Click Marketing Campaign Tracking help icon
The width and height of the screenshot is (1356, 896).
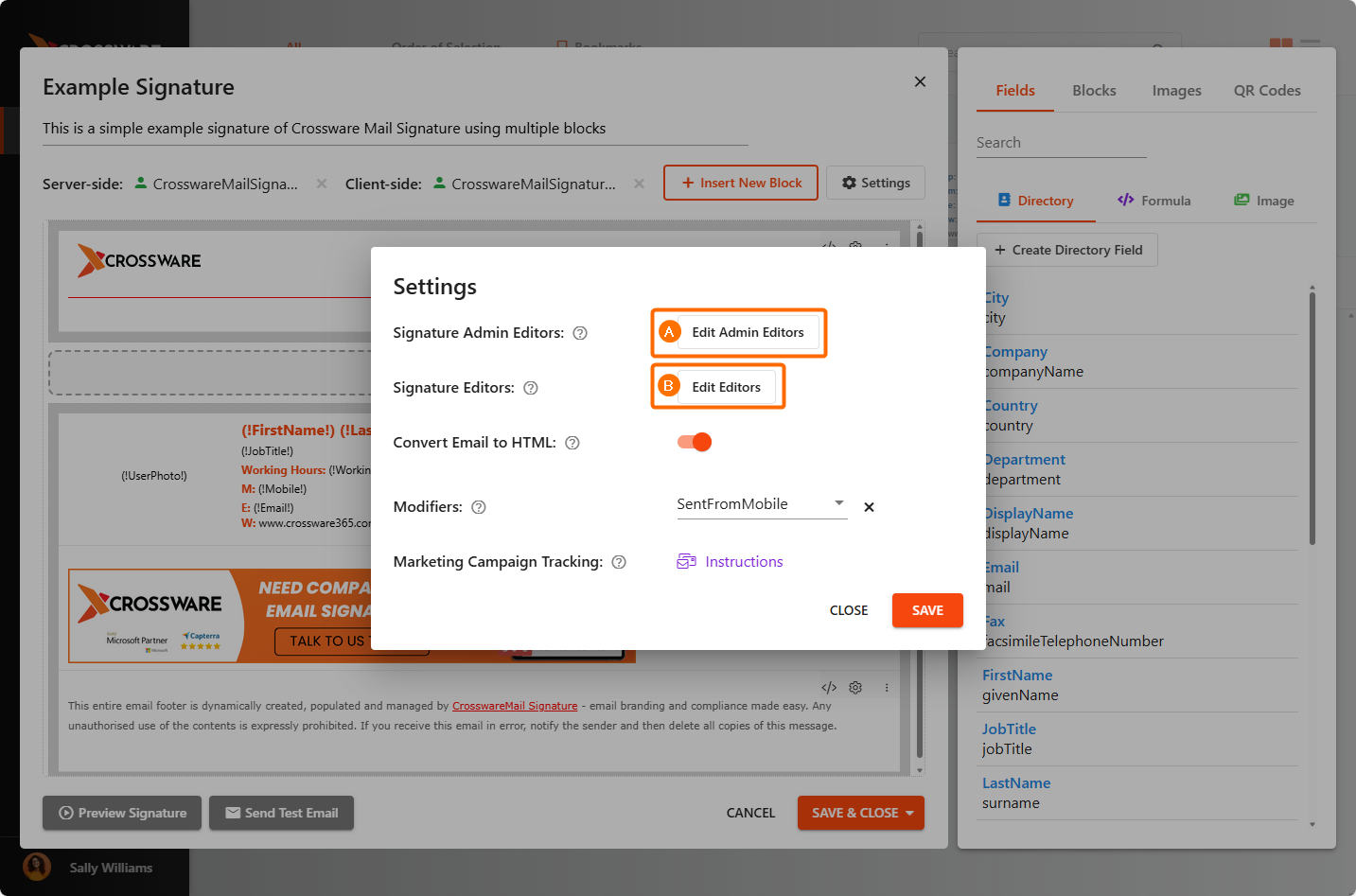pos(619,562)
